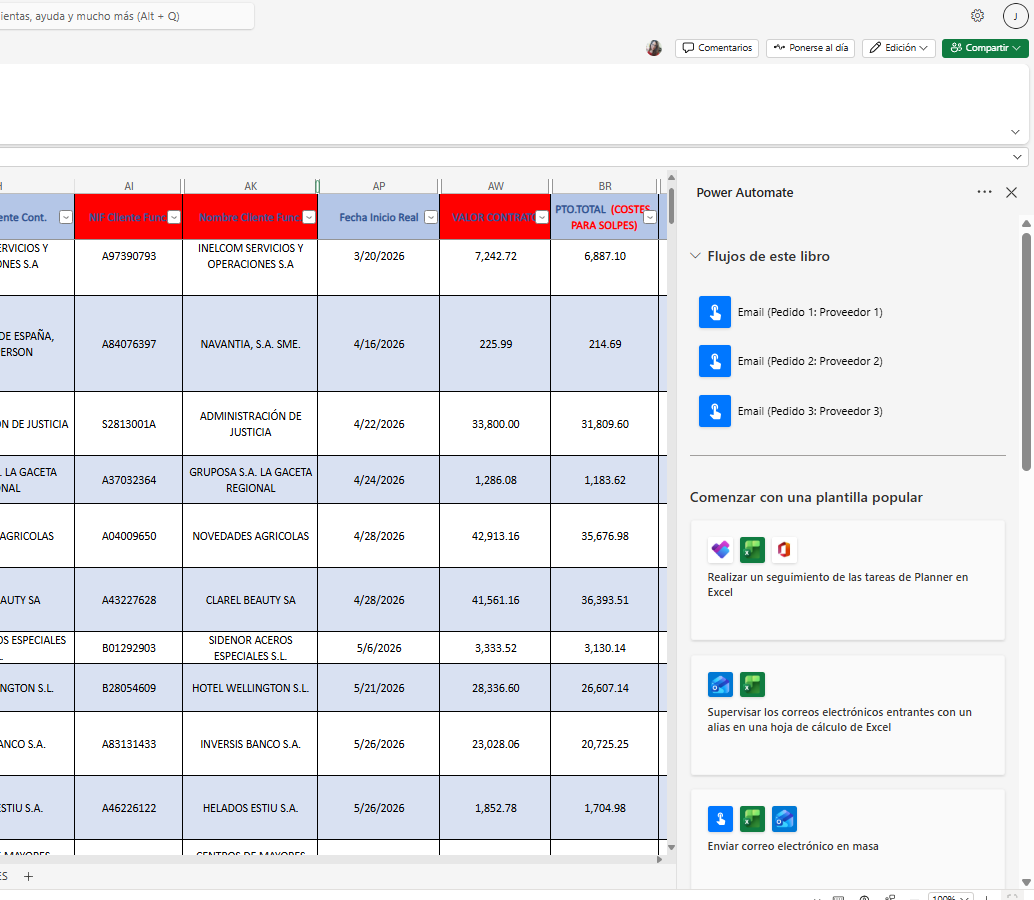Open the filter dropdown for Cliente Cont. column
Viewport: 1034px width, 900px height.
click(x=66, y=217)
